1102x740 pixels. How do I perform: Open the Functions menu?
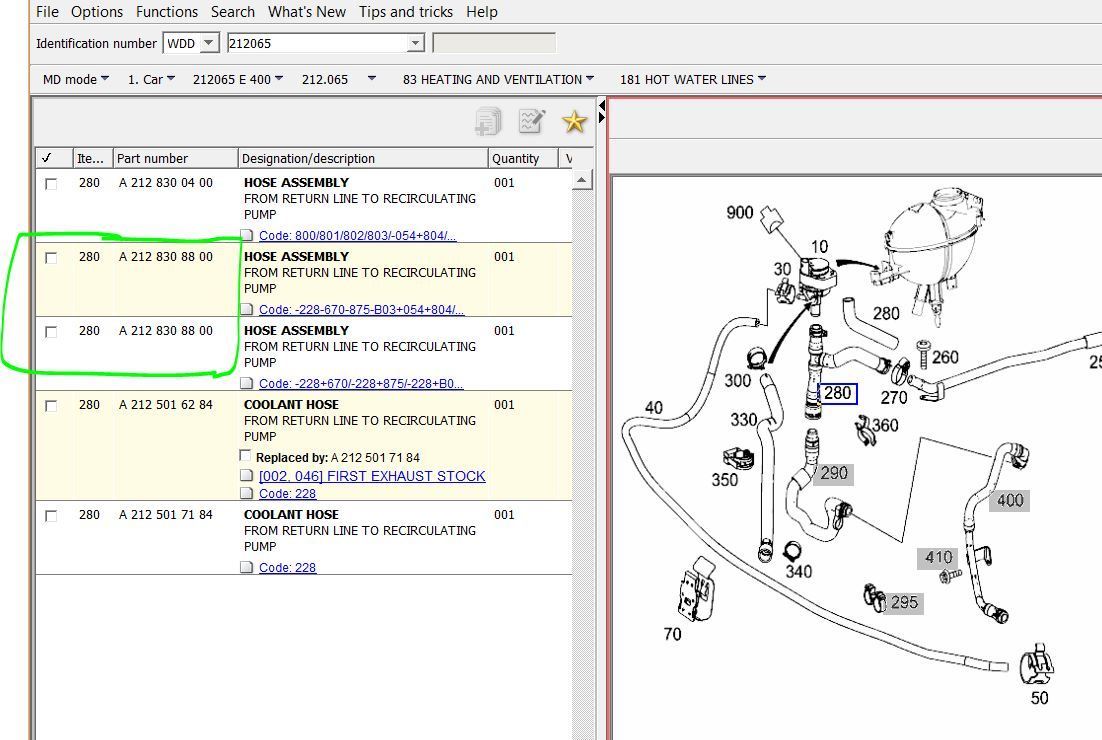pyautogui.click(x=167, y=12)
